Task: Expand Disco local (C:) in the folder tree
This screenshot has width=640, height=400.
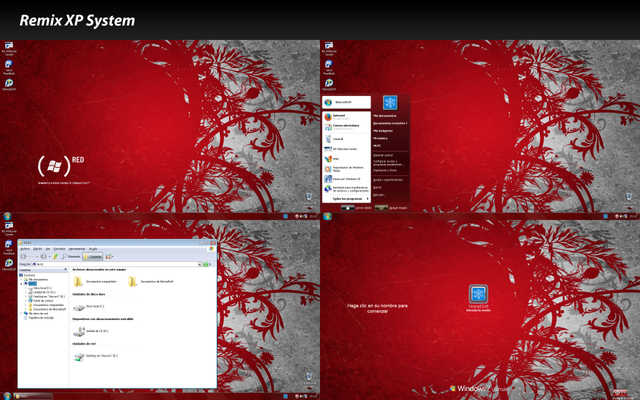Action: (x=25, y=288)
